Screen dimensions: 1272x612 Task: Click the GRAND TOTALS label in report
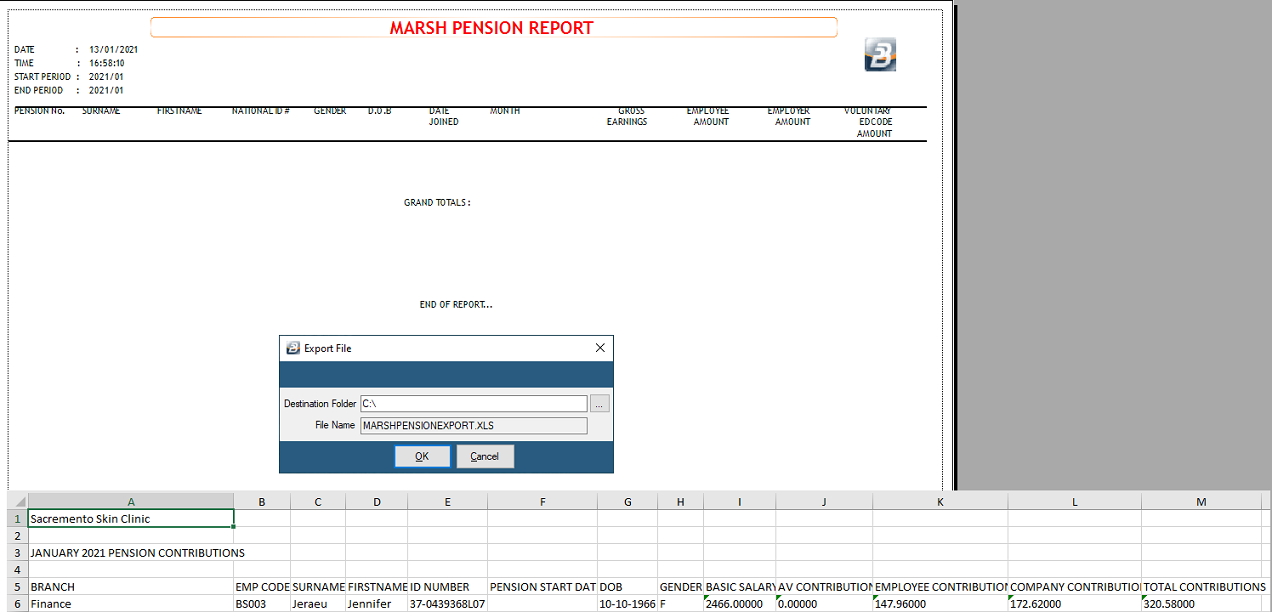coord(437,203)
